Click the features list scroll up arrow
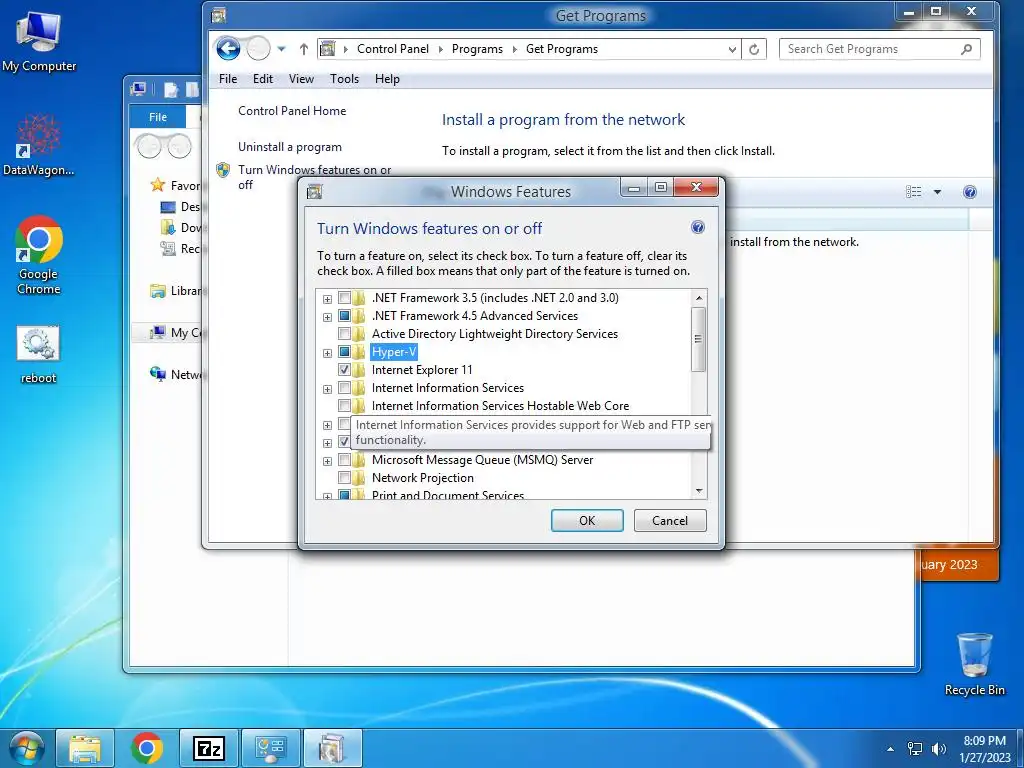 point(699,298)
